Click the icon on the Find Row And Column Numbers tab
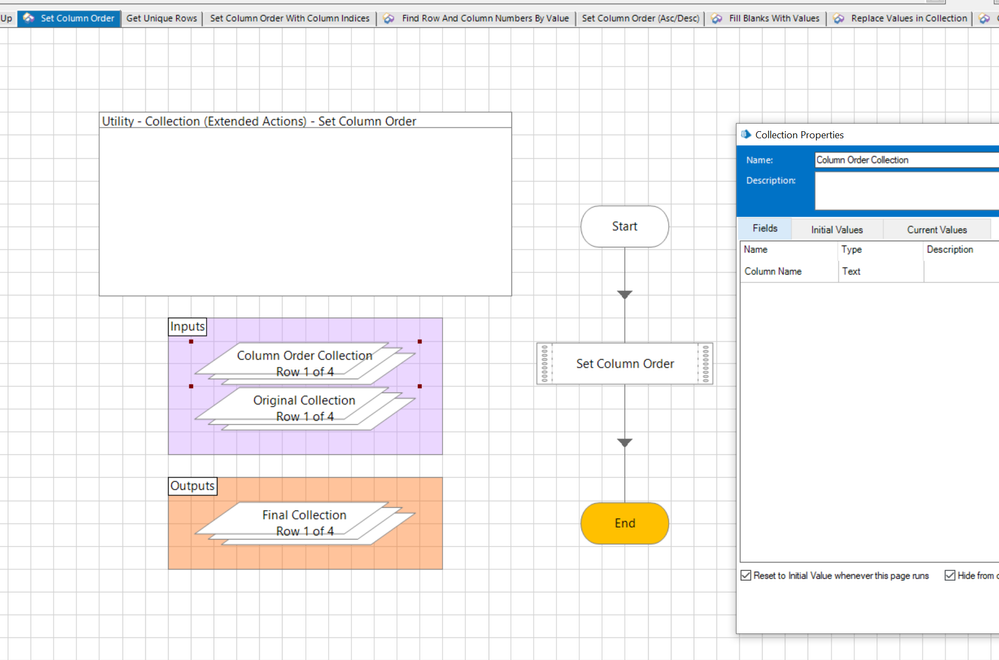This screenshot has width=999, height=660. point(389,18)
